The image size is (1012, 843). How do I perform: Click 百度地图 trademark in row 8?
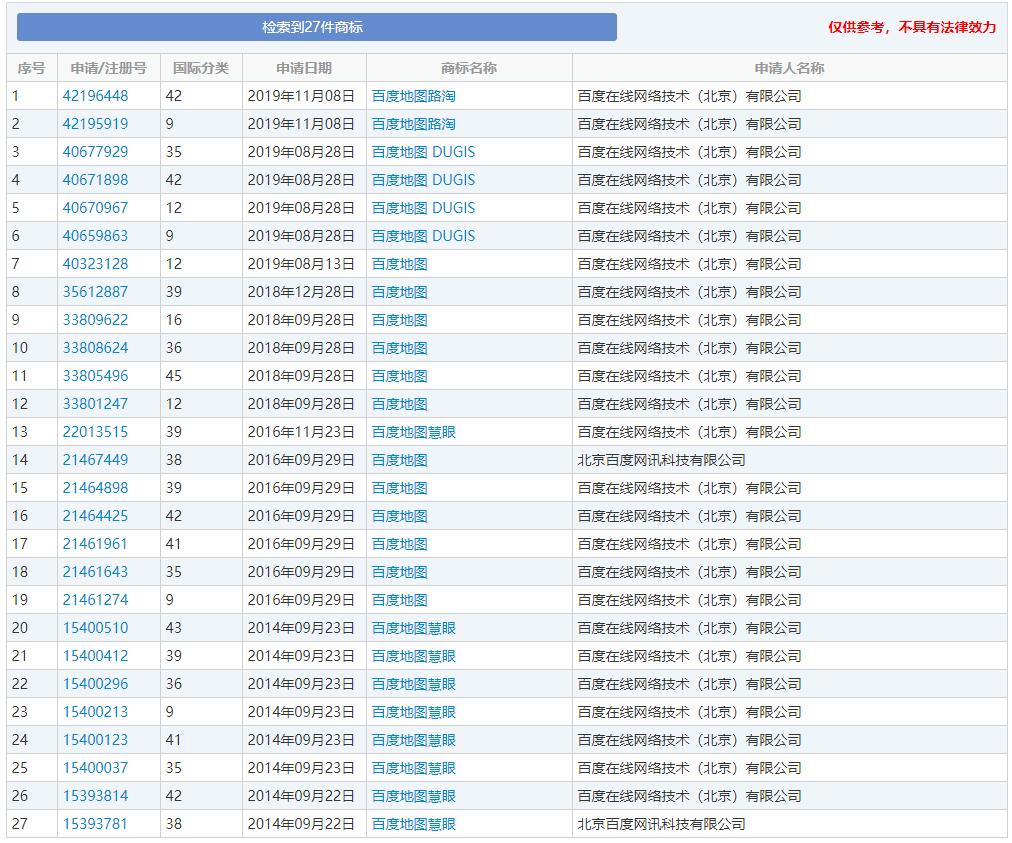pos(400,292)
